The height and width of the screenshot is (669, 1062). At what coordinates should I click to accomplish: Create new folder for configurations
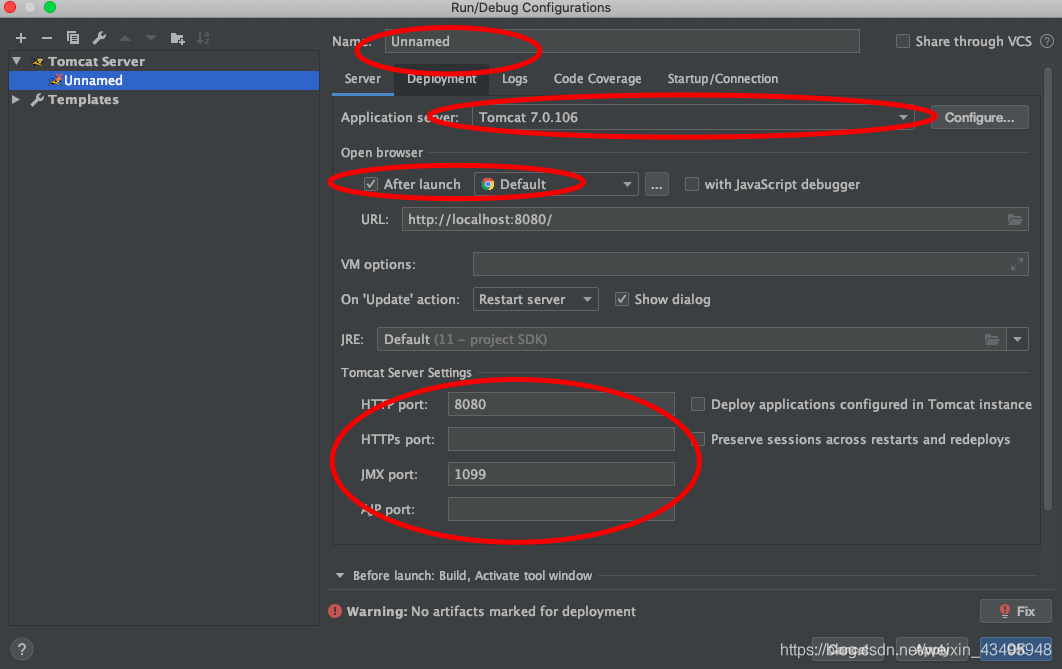click(x=177, y=38)
